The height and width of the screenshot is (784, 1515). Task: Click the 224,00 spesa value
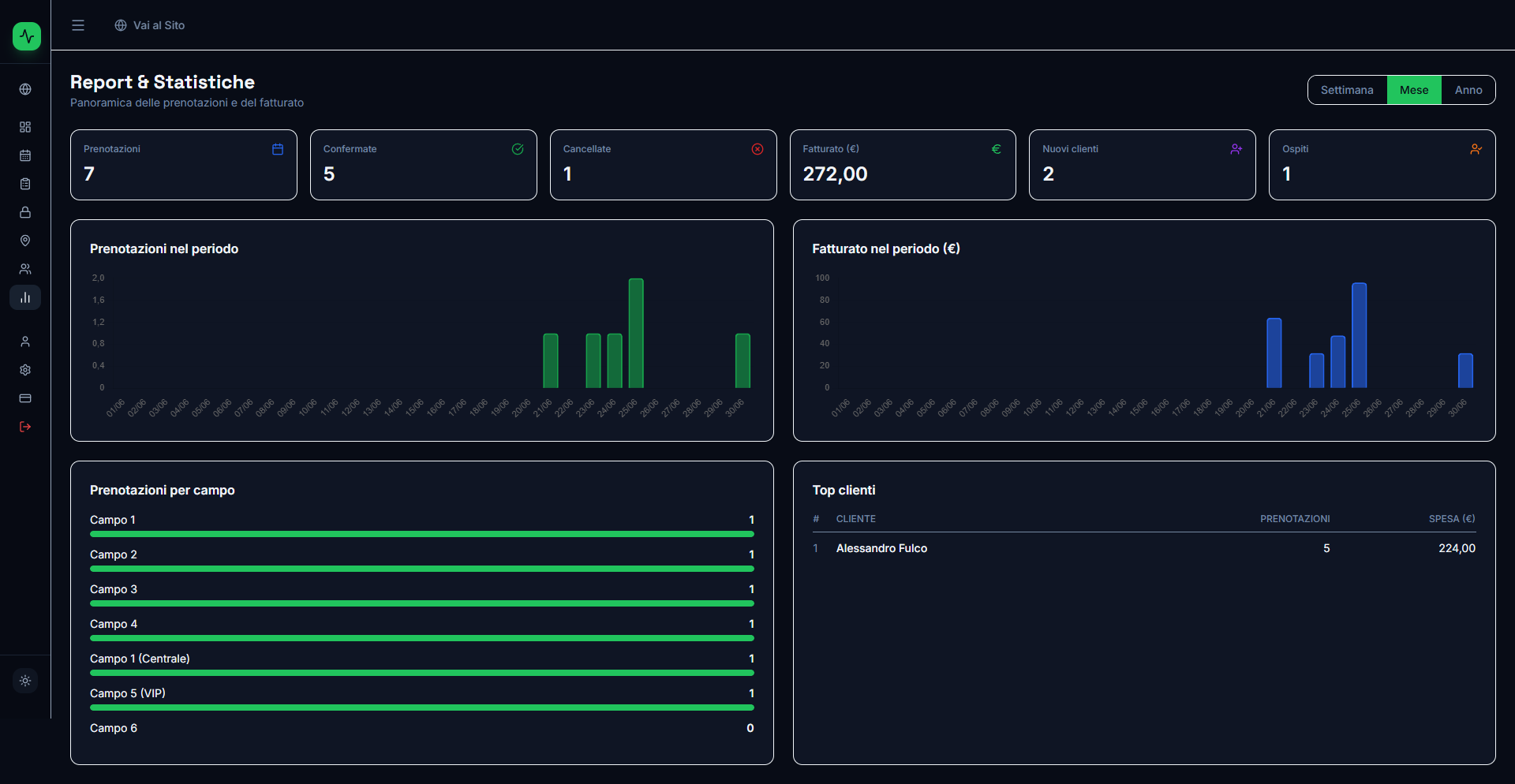click(x=1457, y=548)
